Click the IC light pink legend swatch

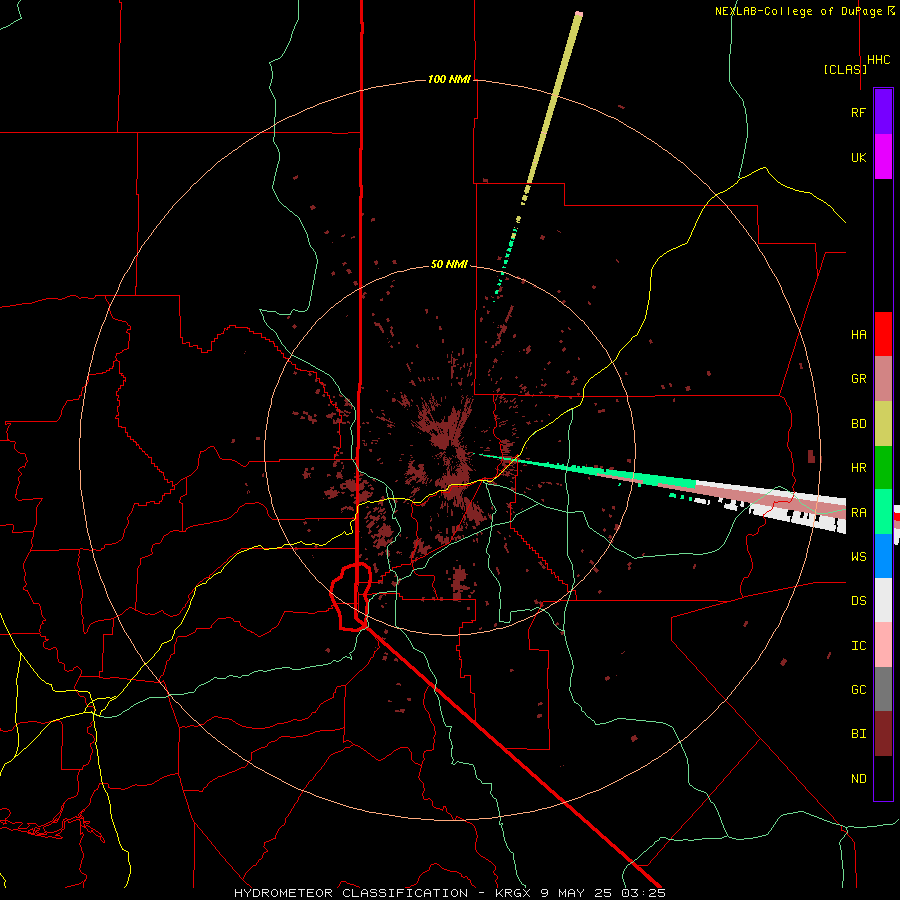883,645
